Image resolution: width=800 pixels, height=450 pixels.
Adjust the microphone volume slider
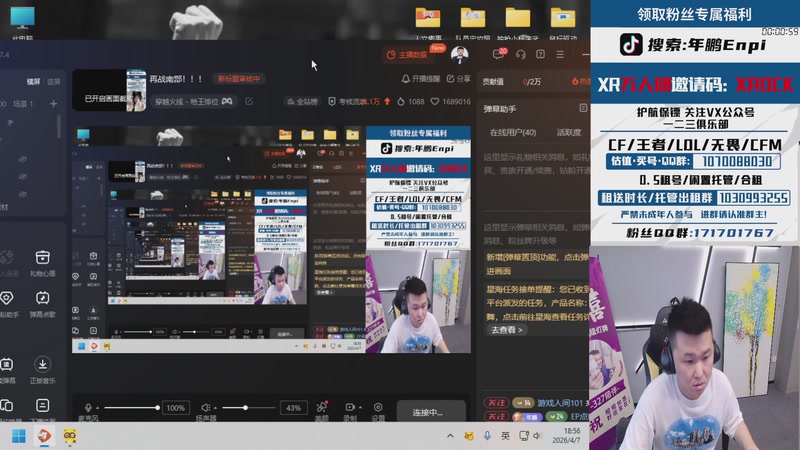[x=133, y=408]
